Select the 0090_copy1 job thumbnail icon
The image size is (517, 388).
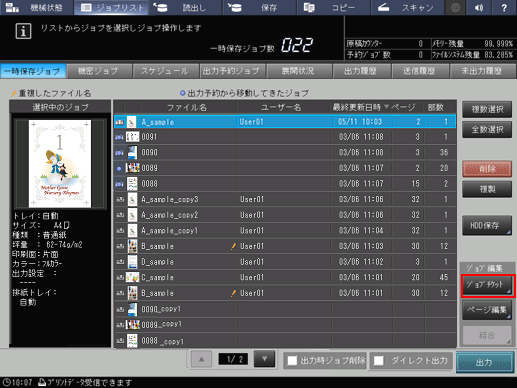(132, 309)
